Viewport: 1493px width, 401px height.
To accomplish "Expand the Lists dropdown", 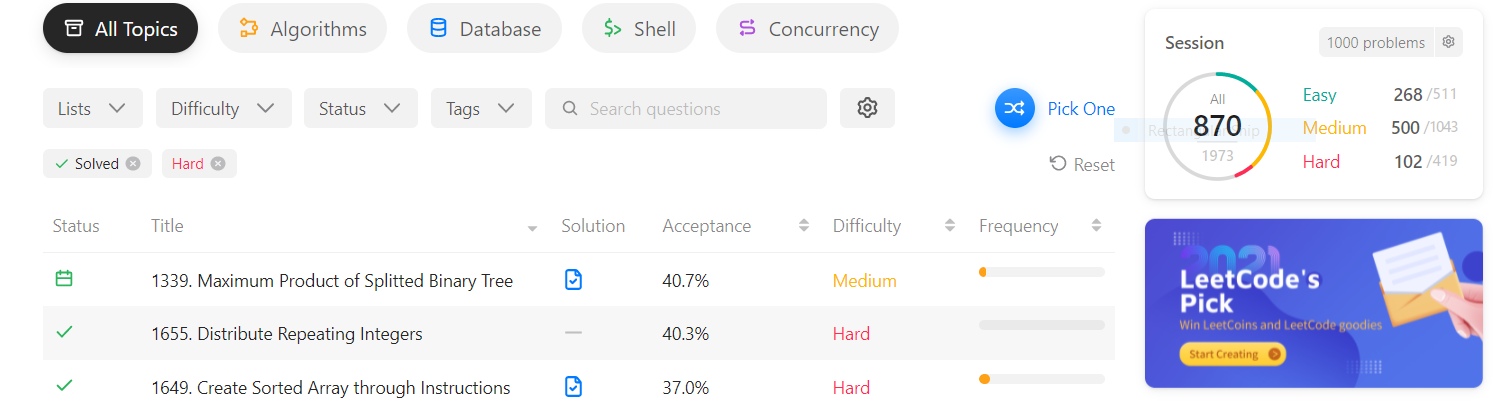I will (93, 108).
